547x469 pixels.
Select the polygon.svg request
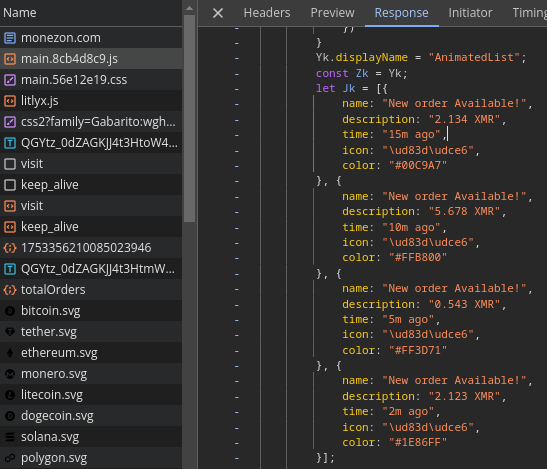(91, 457)
